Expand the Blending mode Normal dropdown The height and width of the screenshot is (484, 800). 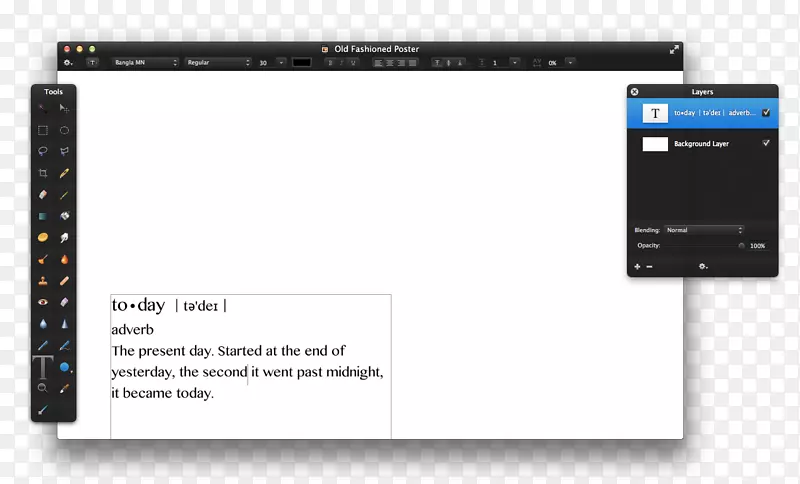[x=704, y=230]
